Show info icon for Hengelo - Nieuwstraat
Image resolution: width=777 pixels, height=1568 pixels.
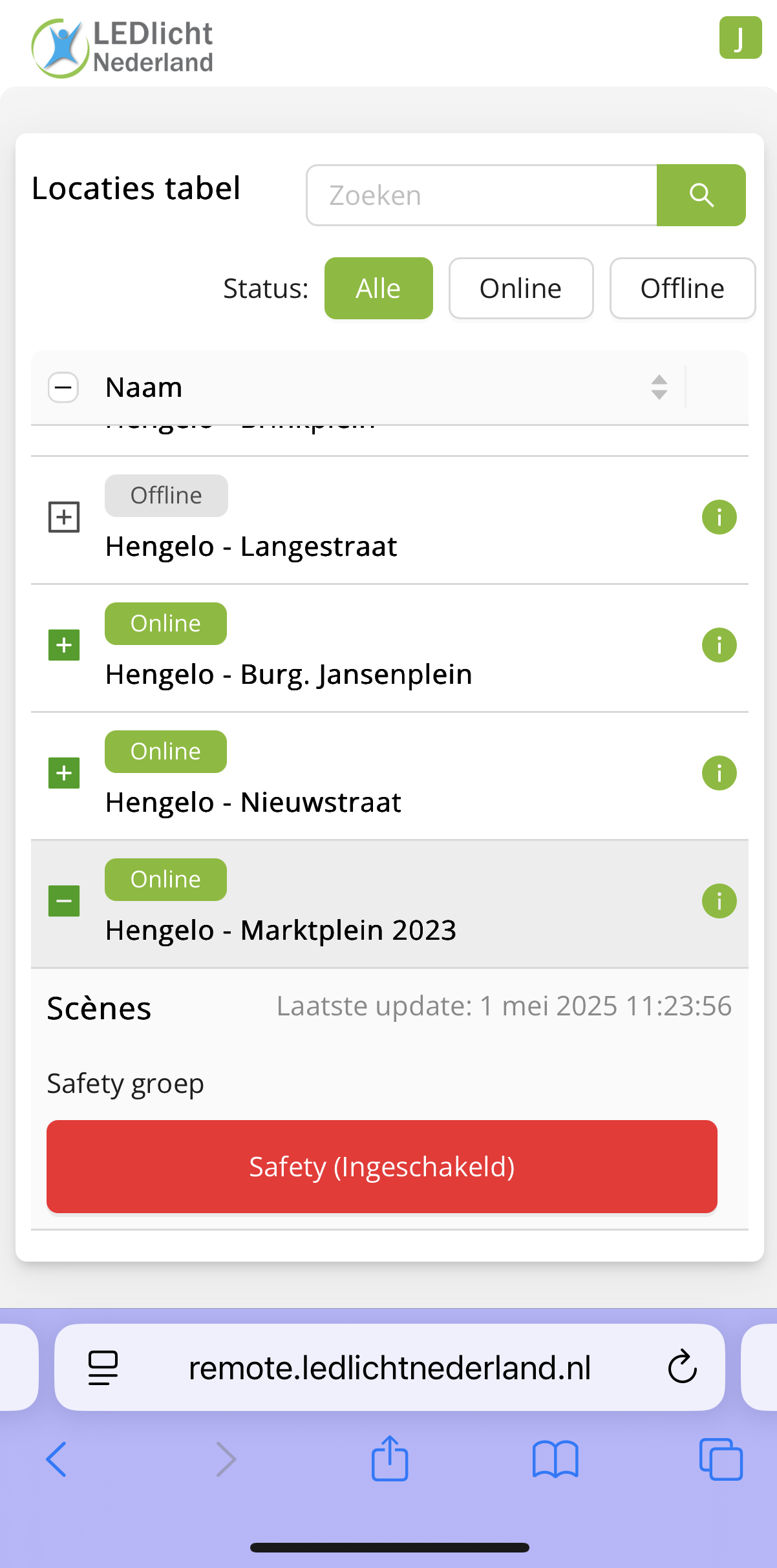click(719, 773)
